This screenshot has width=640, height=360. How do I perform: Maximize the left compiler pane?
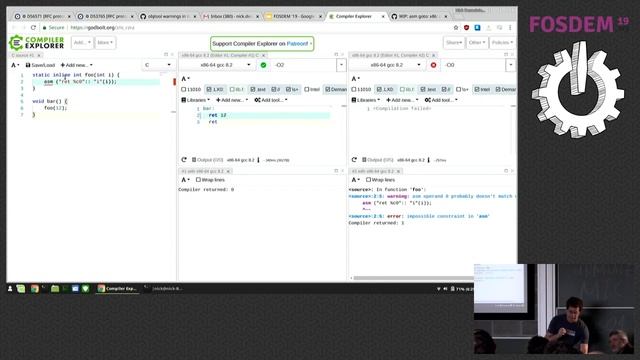[x=336, y=54]
